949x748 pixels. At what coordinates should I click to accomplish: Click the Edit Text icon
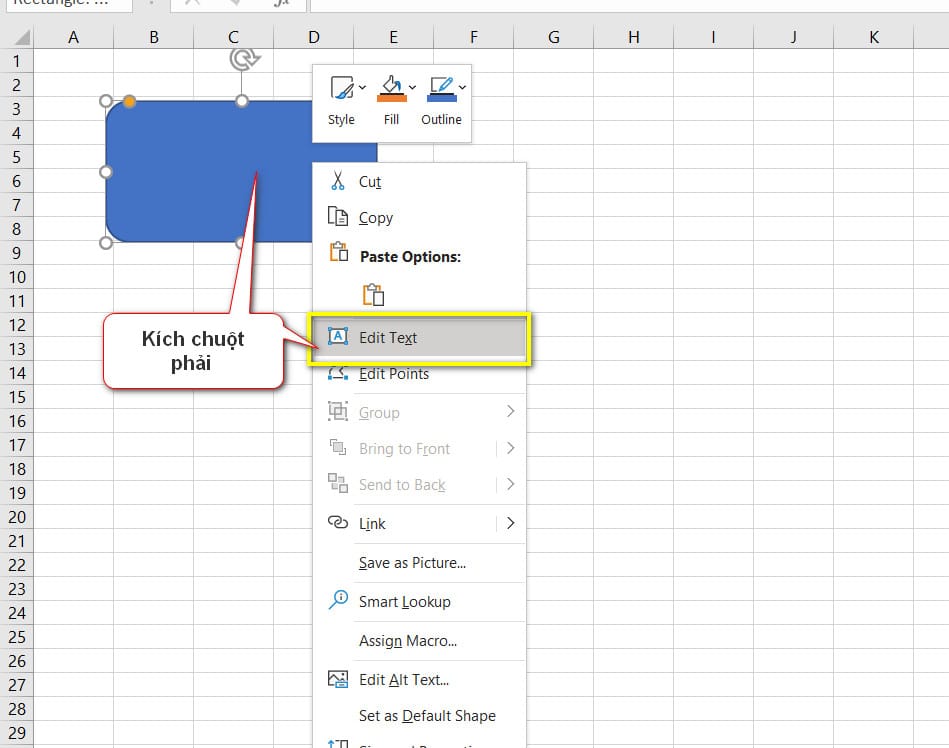pos(340,338)
